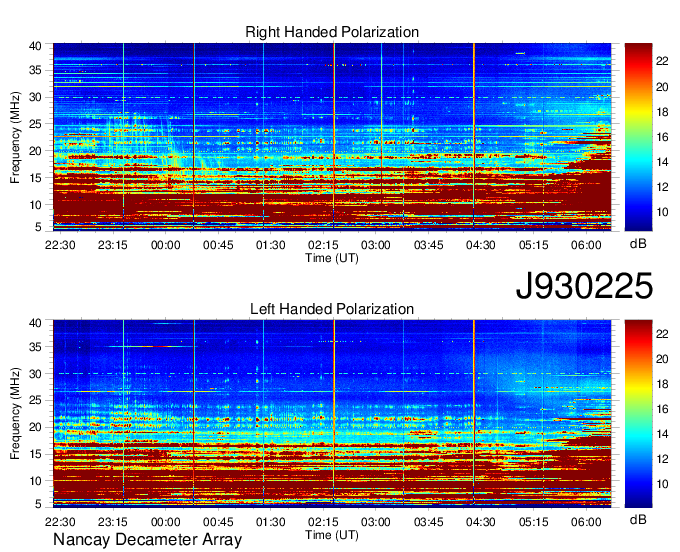680x552 pixels.
Task: Click the 06:00 time tick under left-handed plot
Action: (586, 522)
